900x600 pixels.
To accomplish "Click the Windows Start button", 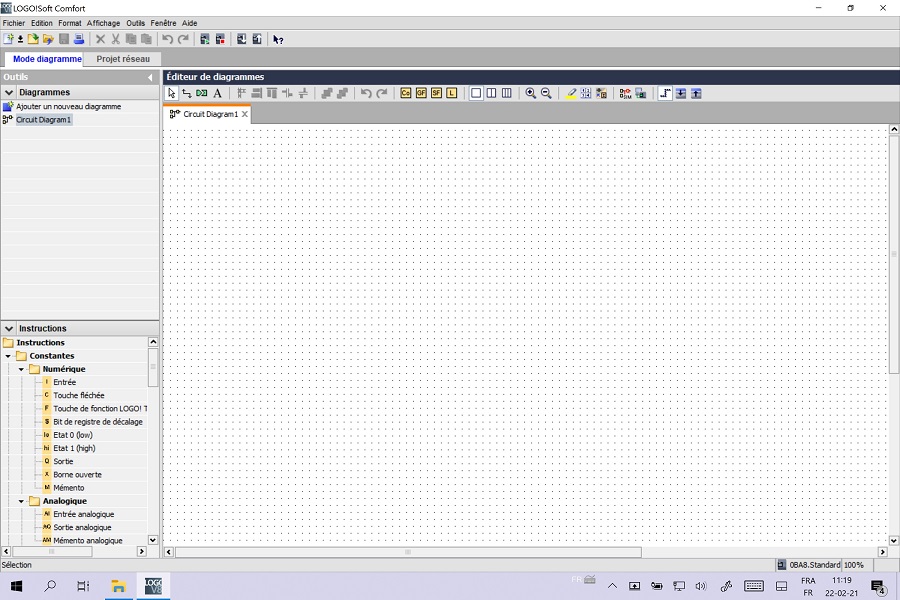I will tap(16, 586).
